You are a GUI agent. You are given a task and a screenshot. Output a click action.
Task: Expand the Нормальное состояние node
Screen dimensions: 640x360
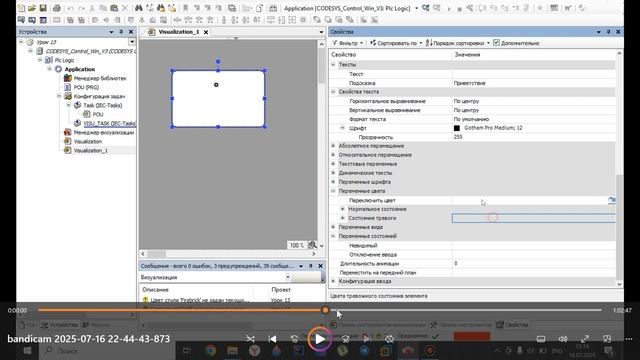coord(342,209)
